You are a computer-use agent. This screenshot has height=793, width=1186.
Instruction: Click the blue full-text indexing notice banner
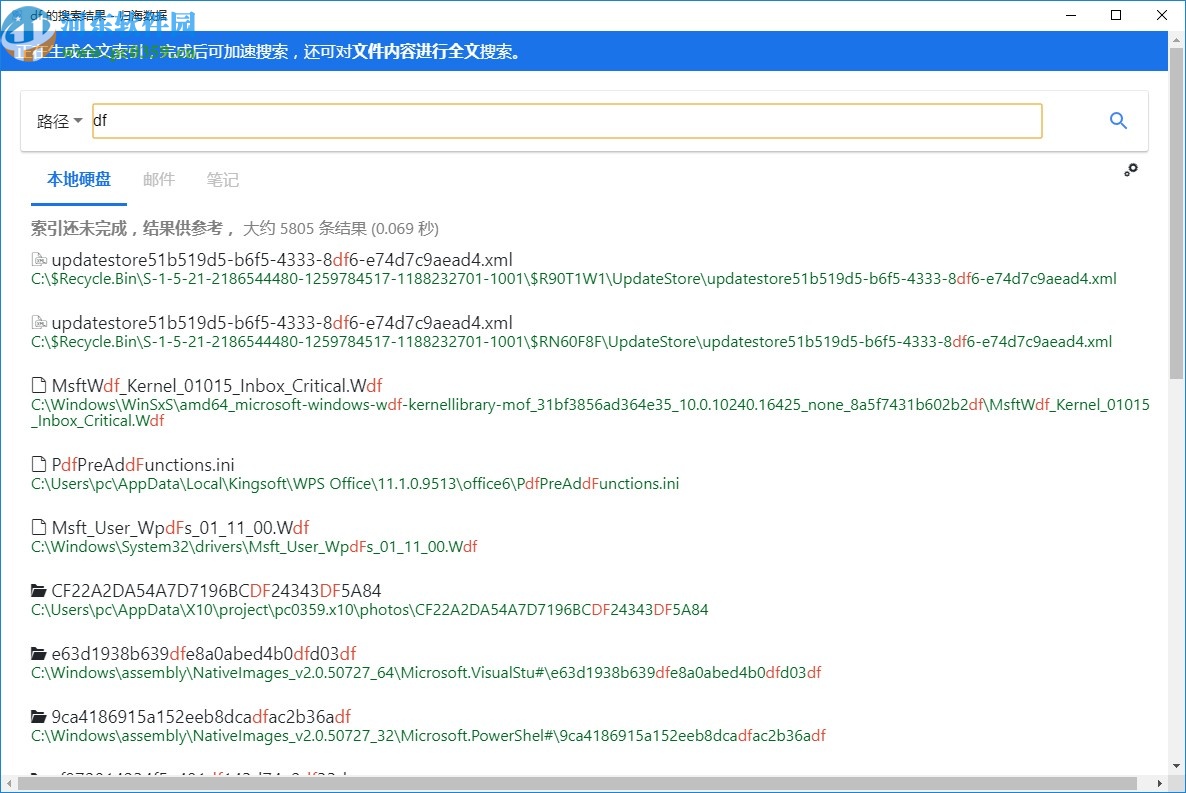584,51
